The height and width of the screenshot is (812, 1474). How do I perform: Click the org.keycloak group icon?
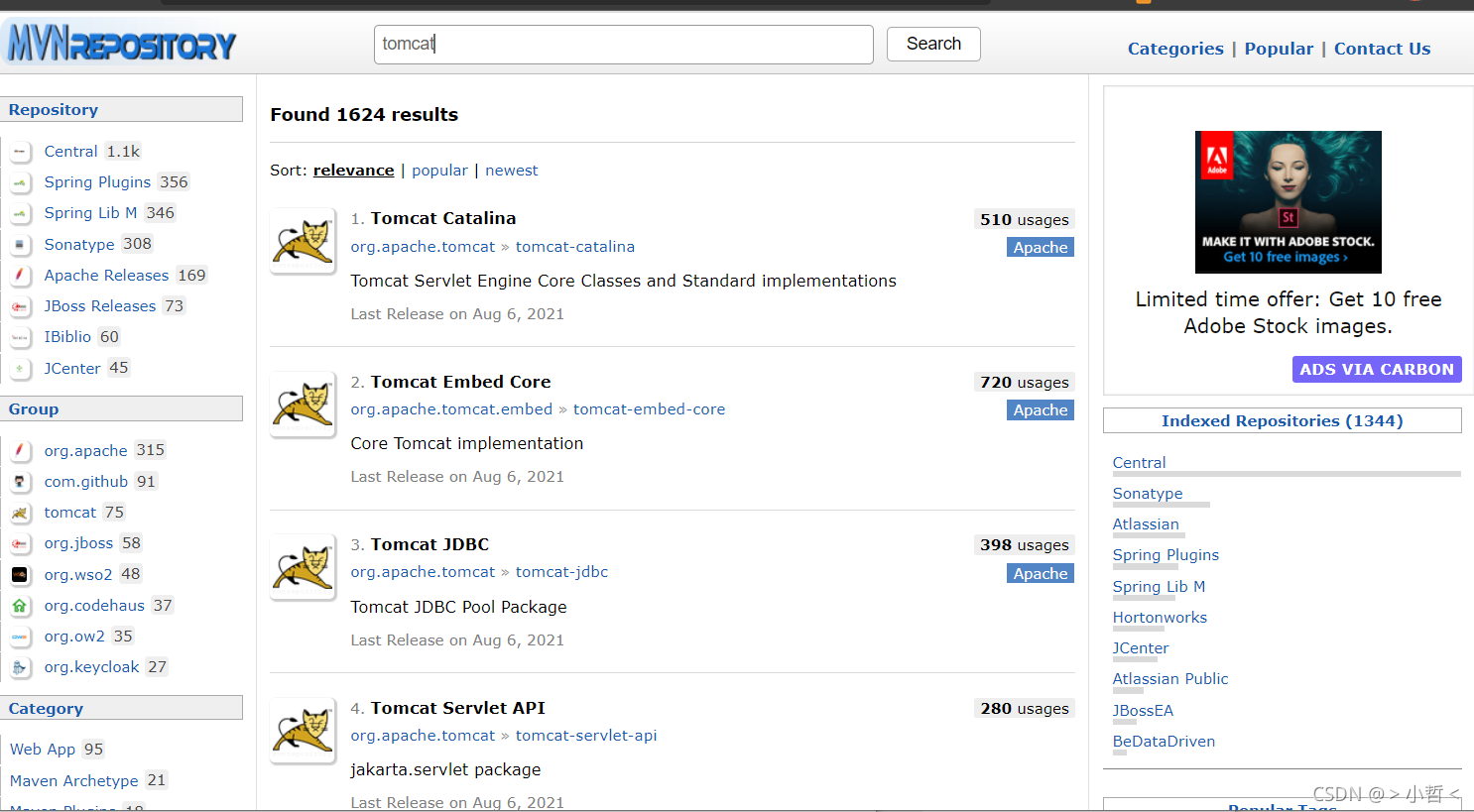(20, 667)
